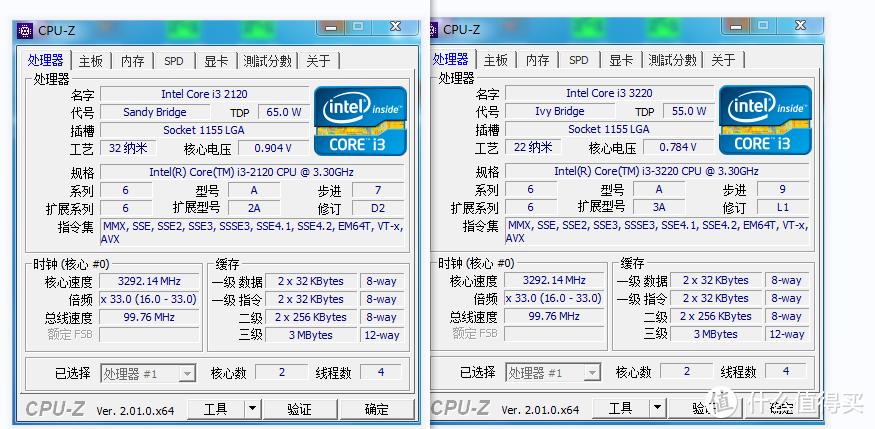Click core voltage 0.904 V
The height and width of the screenshot is (429, 875).
pos(273,148)
